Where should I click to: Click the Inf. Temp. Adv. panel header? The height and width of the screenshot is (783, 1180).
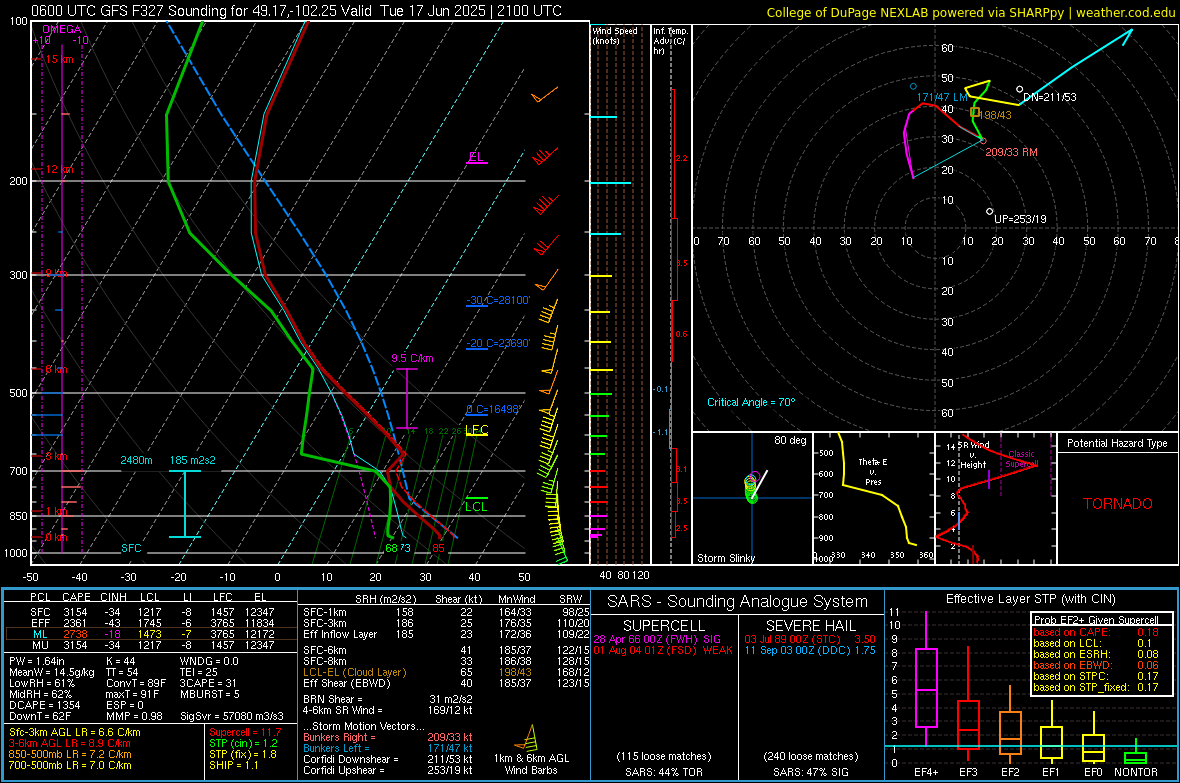[670, 41]
